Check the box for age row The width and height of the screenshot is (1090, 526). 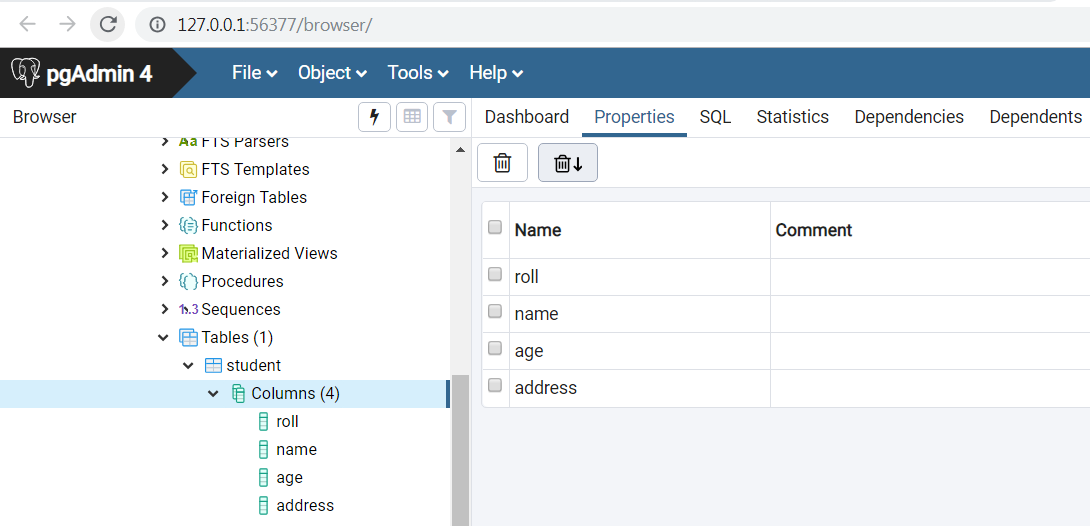click(x=495, y=348)
